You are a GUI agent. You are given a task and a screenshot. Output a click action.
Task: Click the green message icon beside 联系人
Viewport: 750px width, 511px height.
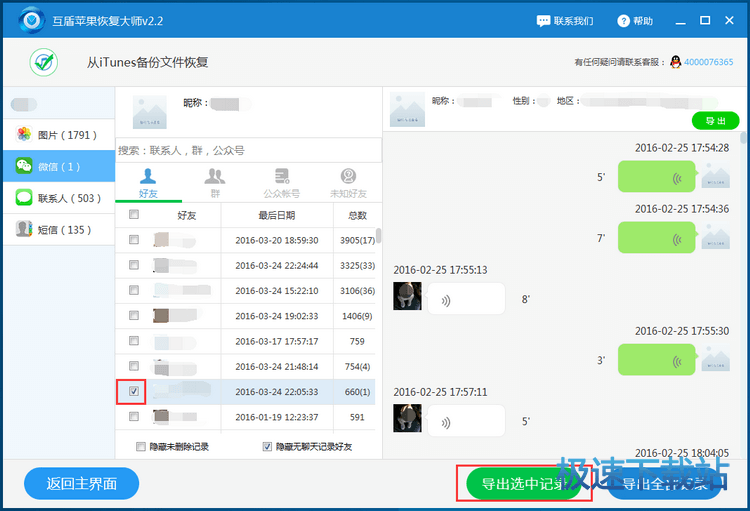pyautogui.click(x=24, y=198)
